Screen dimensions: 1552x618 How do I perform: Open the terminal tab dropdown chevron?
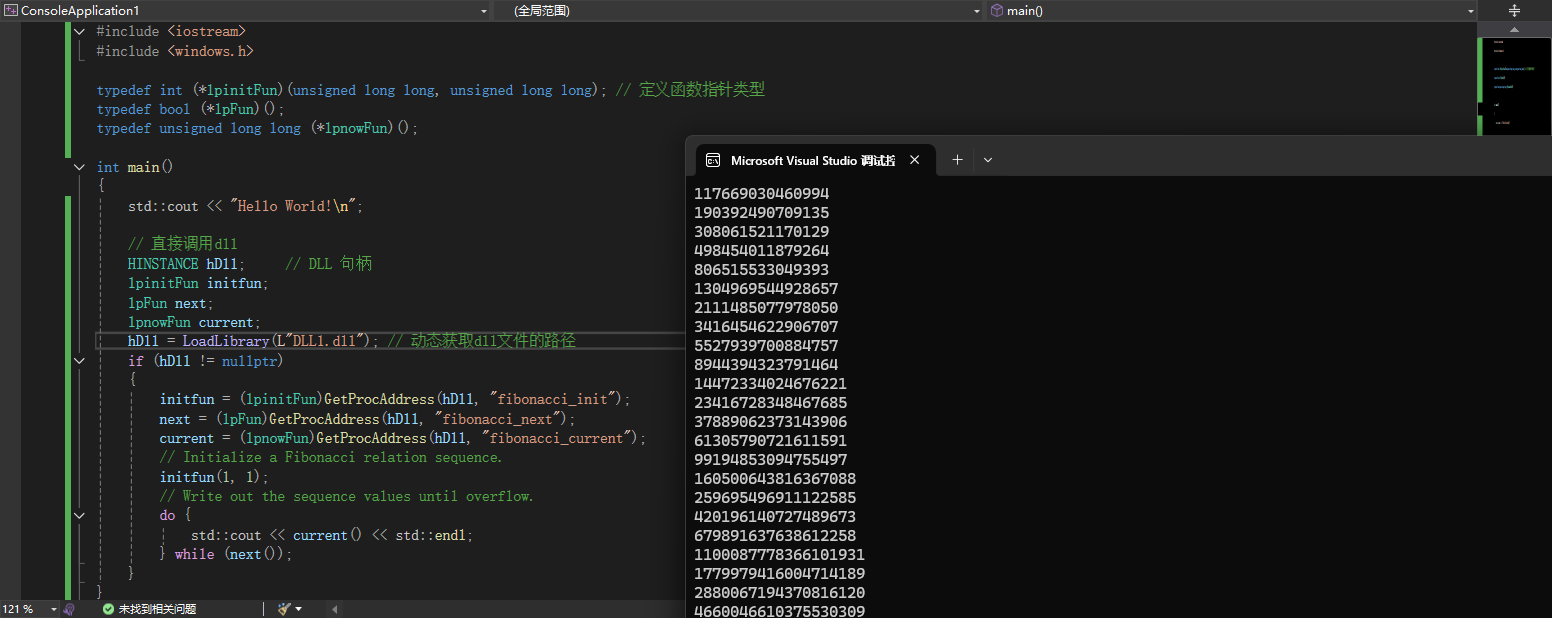[x=988, y=160]
